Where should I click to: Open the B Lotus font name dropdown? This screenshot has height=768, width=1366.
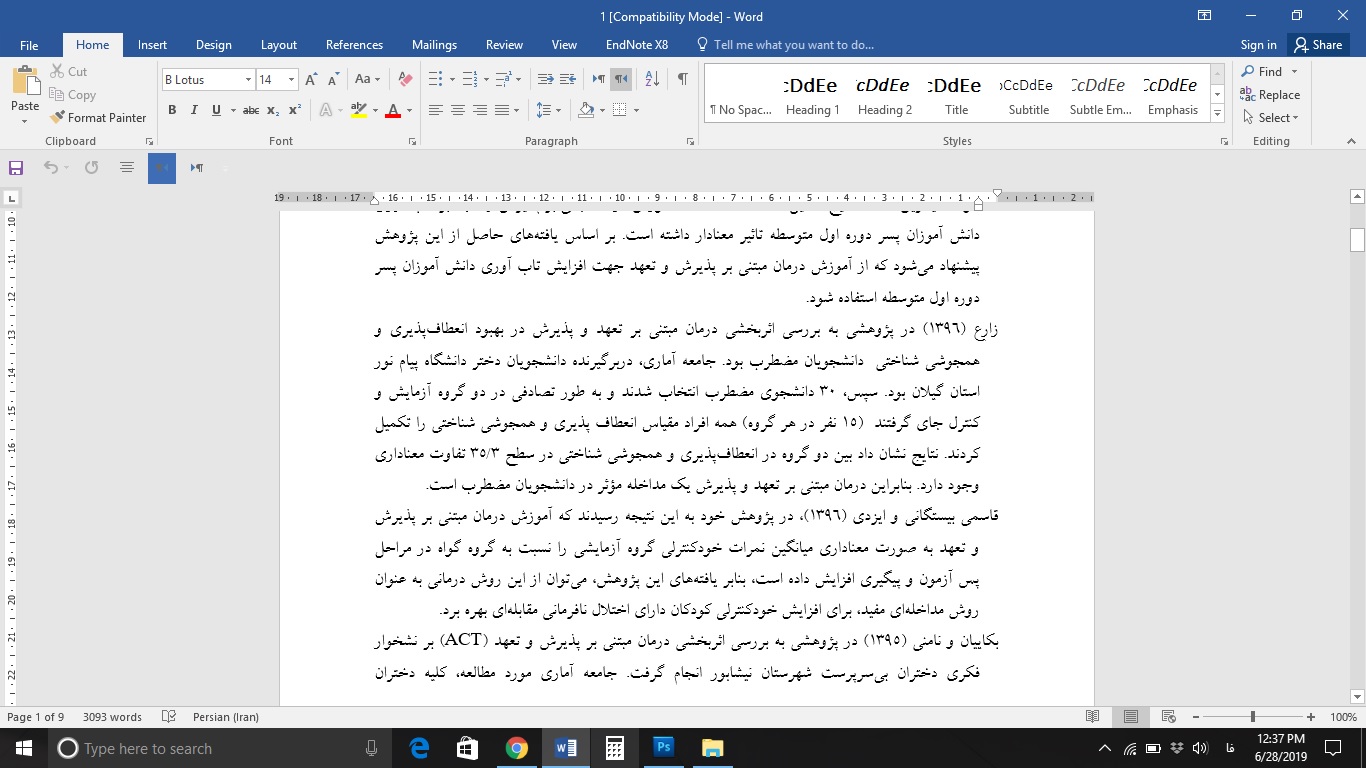[x=248, y=80]
